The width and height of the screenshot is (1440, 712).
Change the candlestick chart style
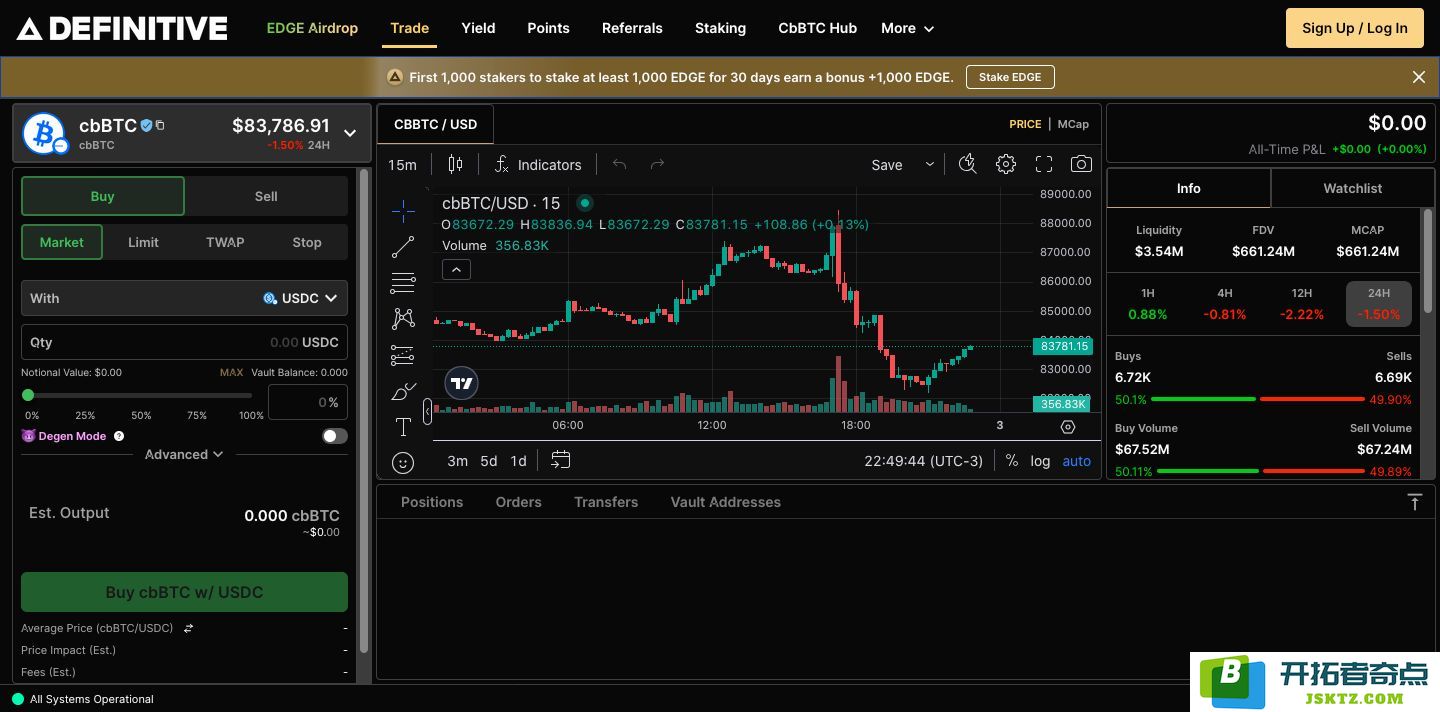coord(456,164)
